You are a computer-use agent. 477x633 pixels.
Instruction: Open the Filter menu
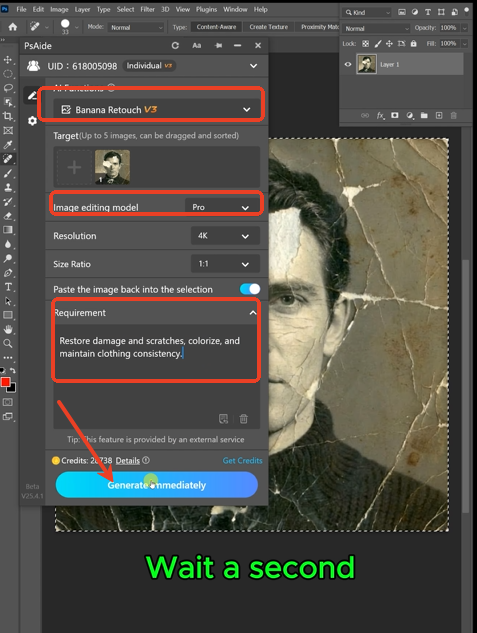coord(147,9)
